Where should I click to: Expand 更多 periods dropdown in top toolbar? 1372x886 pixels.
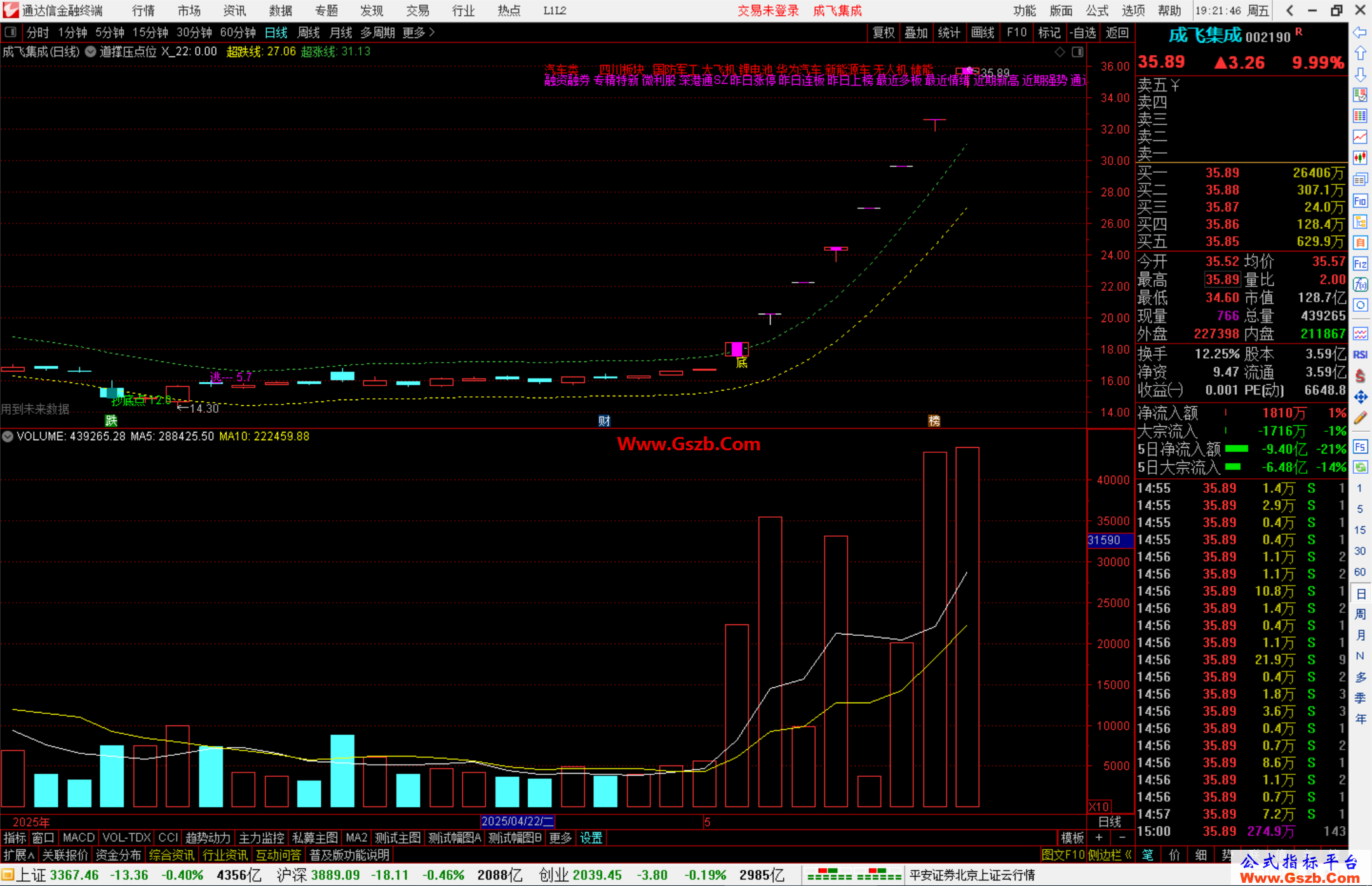(419, 32)
